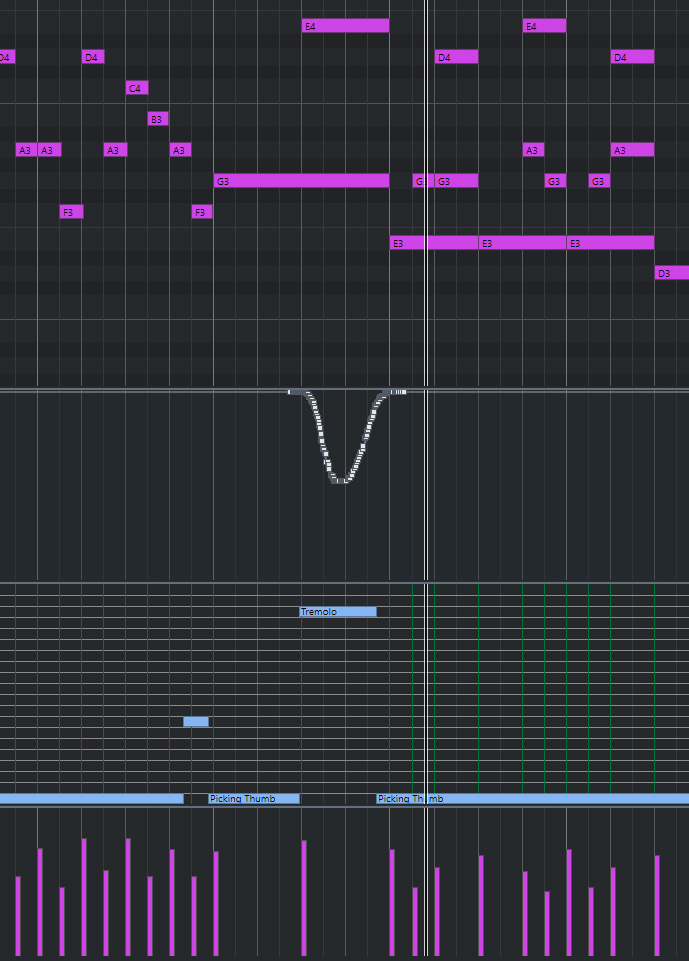Select the long E4 note at top
The image size is (689, 961).
pyautogui.click(x=345, y=26)
